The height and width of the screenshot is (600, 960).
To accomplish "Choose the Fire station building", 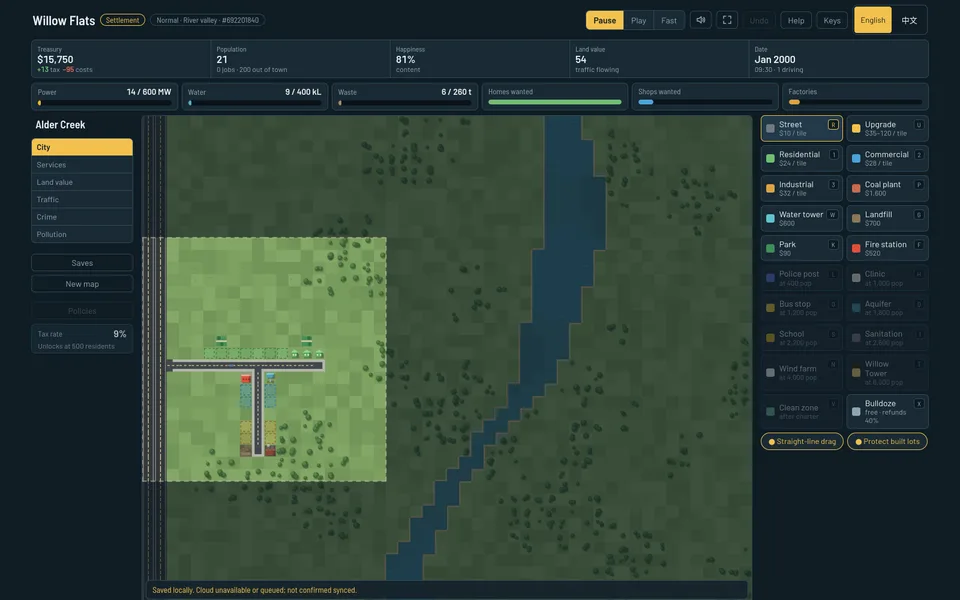I will point(887,249).
